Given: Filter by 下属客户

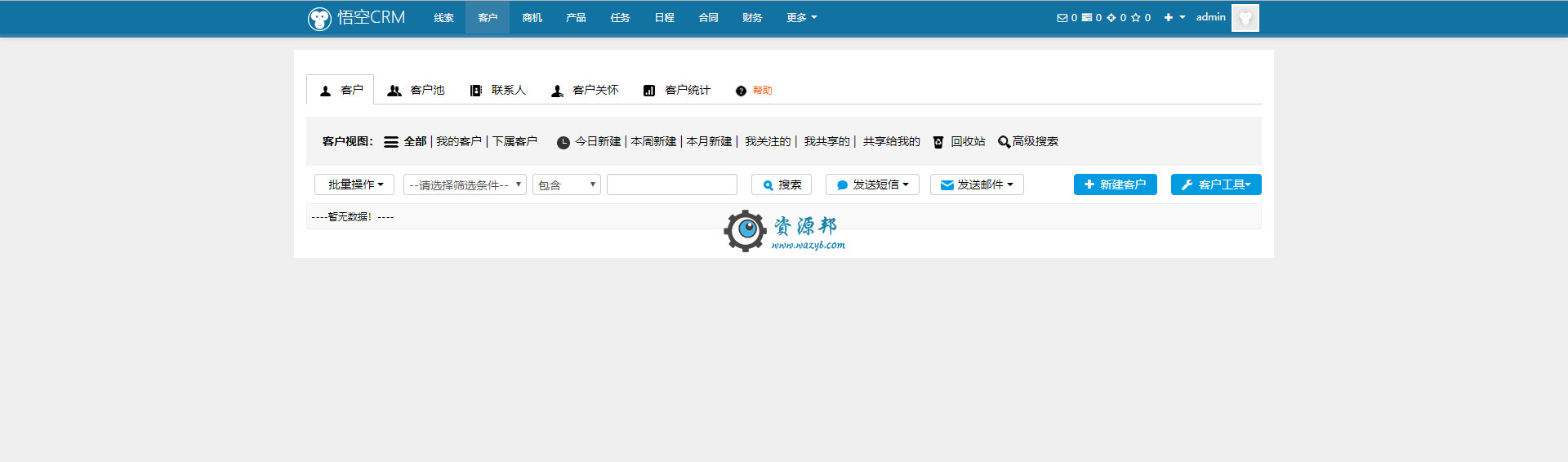Looking at the screenshot, I should pos(514,141).
